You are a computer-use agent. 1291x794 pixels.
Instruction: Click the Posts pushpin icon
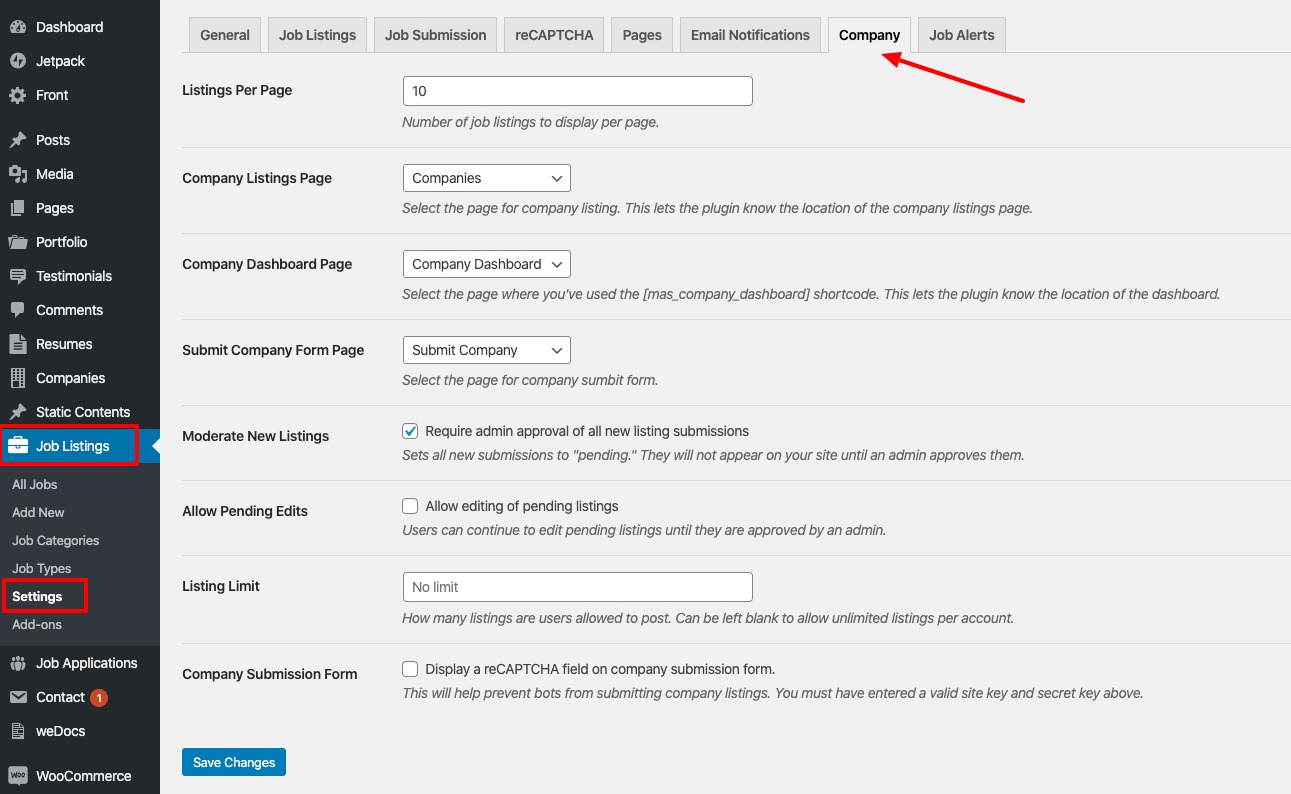17,140
